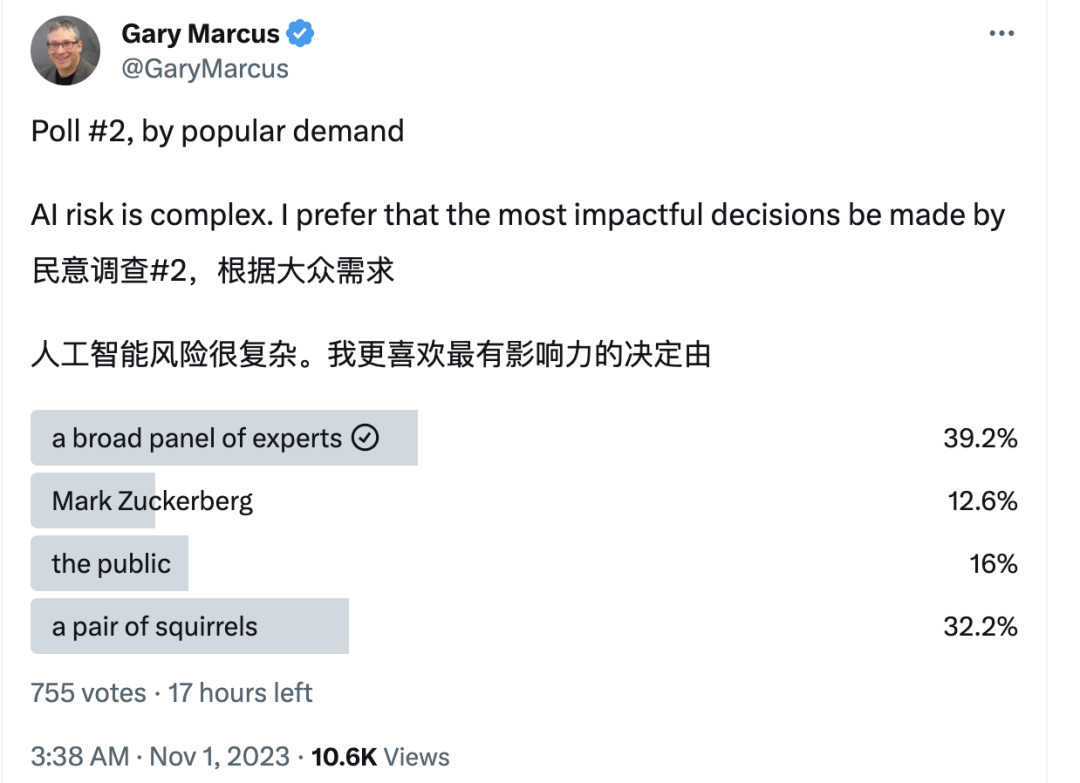Click the blue verified badge icon
Viewport: 1080px width, 783px height.
click(301, 34)
